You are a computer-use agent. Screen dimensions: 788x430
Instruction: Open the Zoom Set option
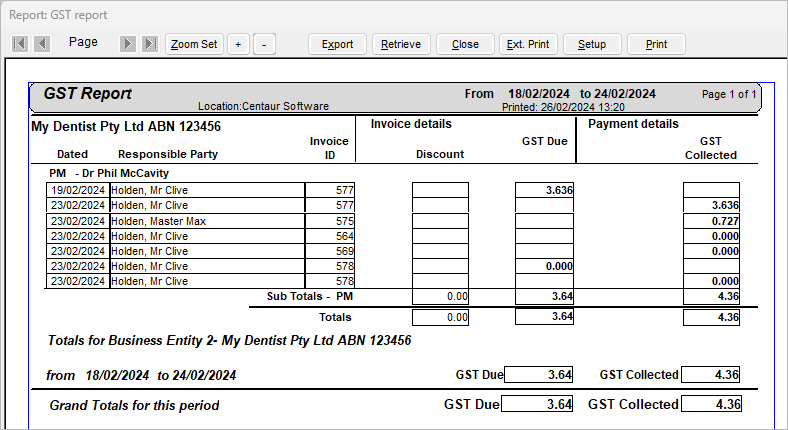point(194,44)
